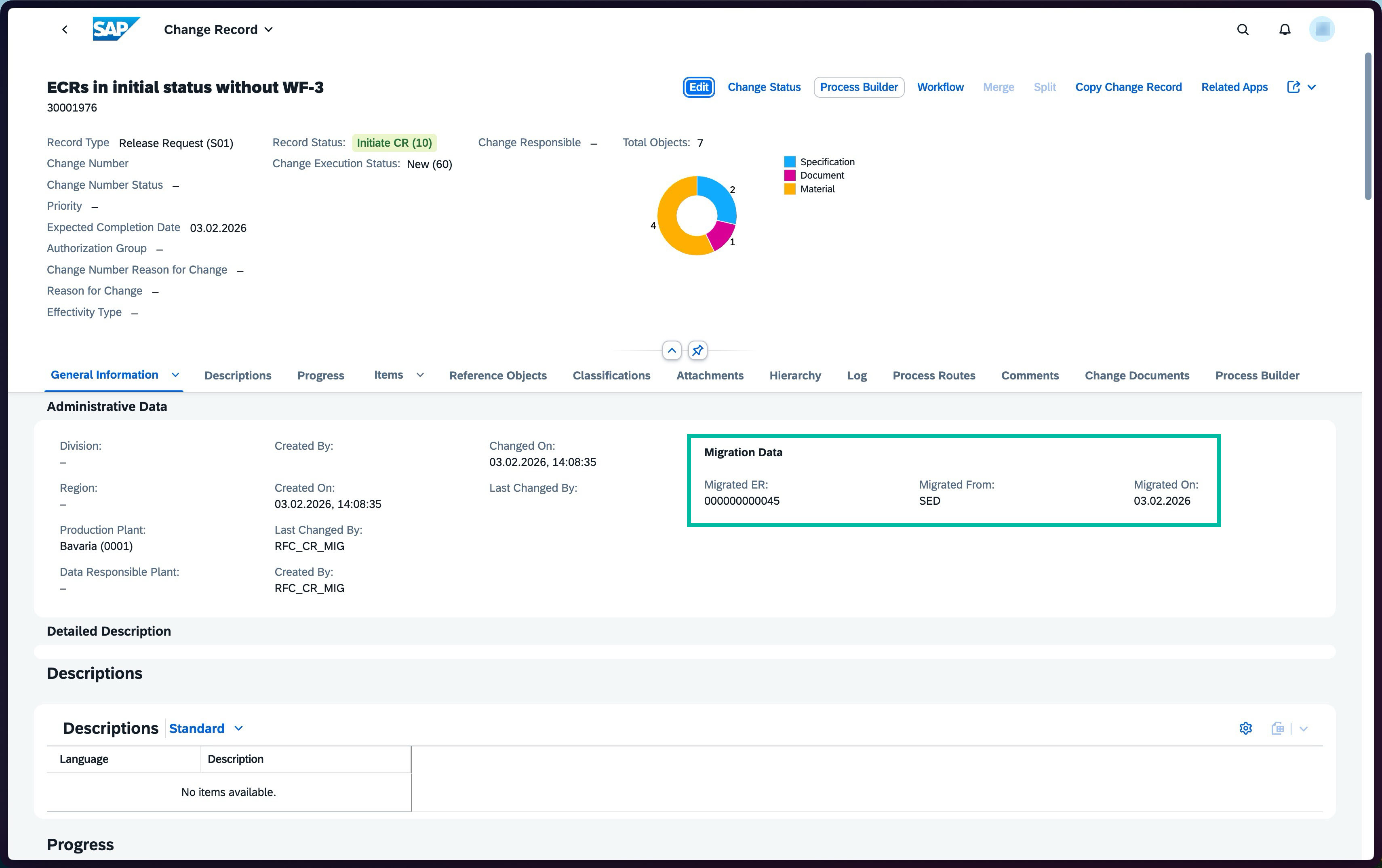Switch to the Attachments tab

point(709,375)
